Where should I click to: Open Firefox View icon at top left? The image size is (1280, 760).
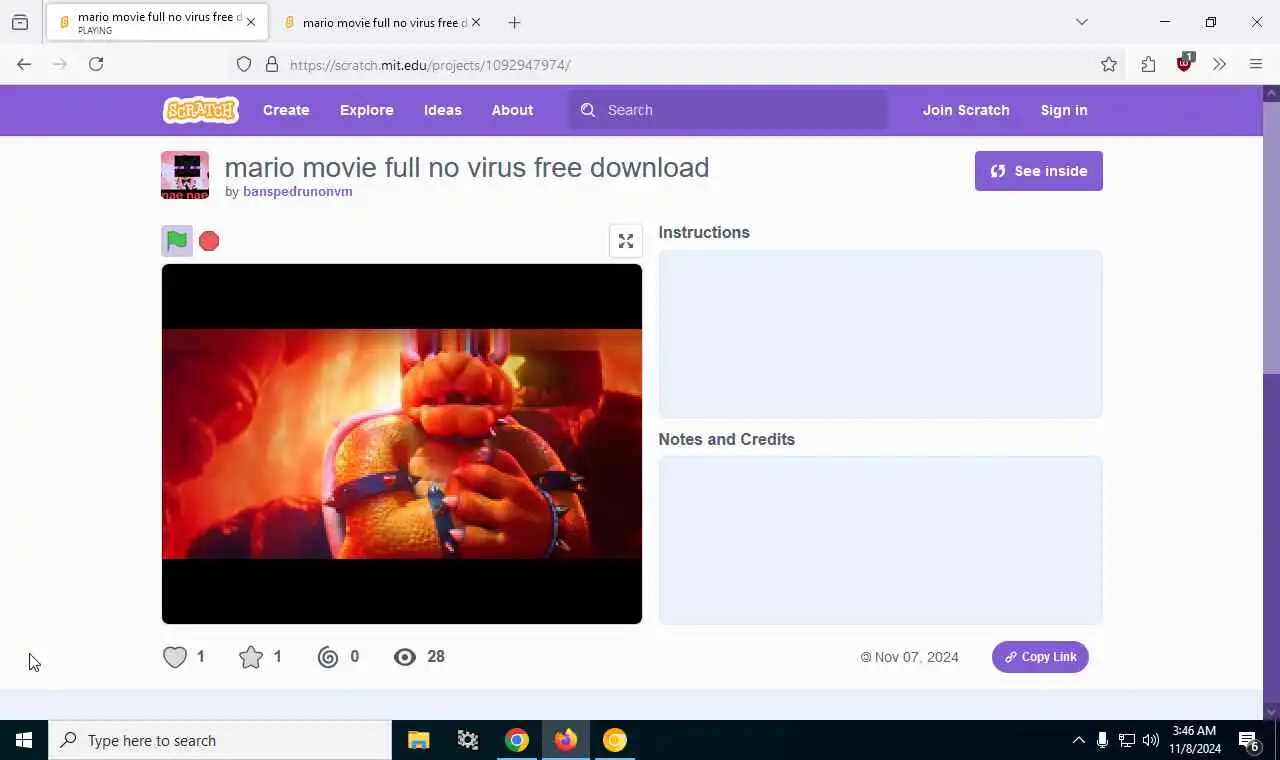(x=20, y=22)
